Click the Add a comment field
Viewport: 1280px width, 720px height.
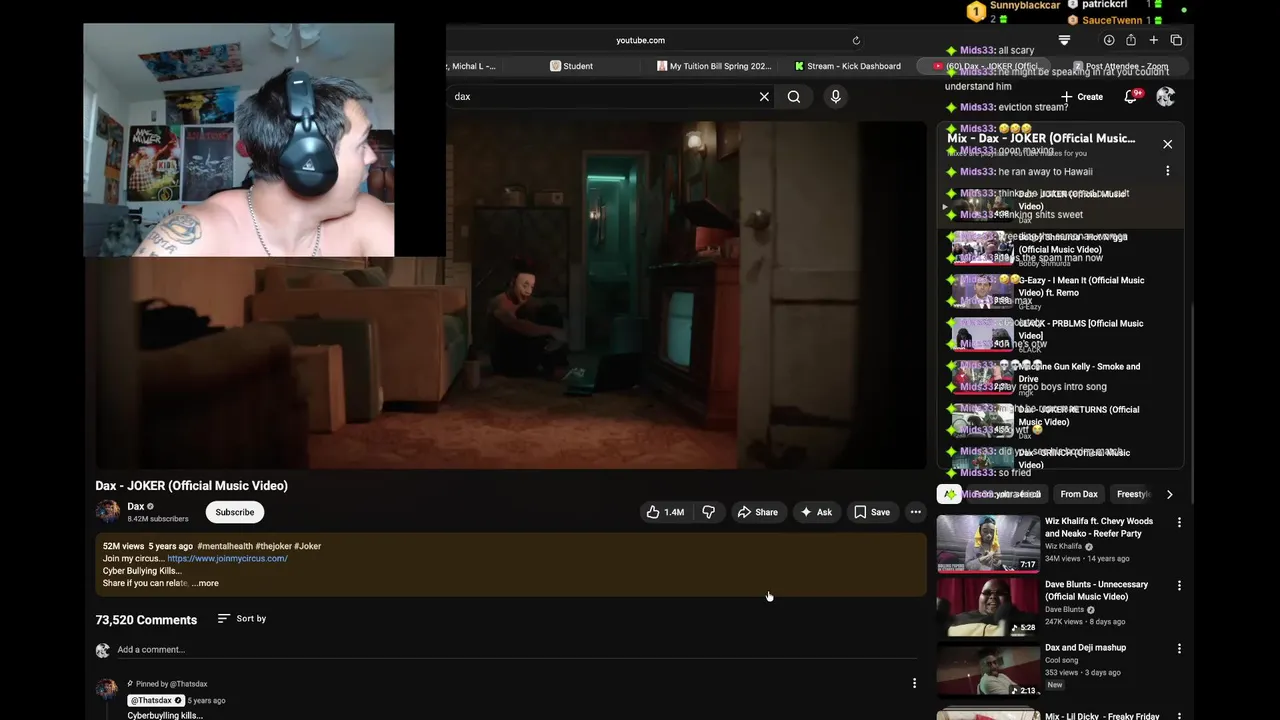(516, 650)
